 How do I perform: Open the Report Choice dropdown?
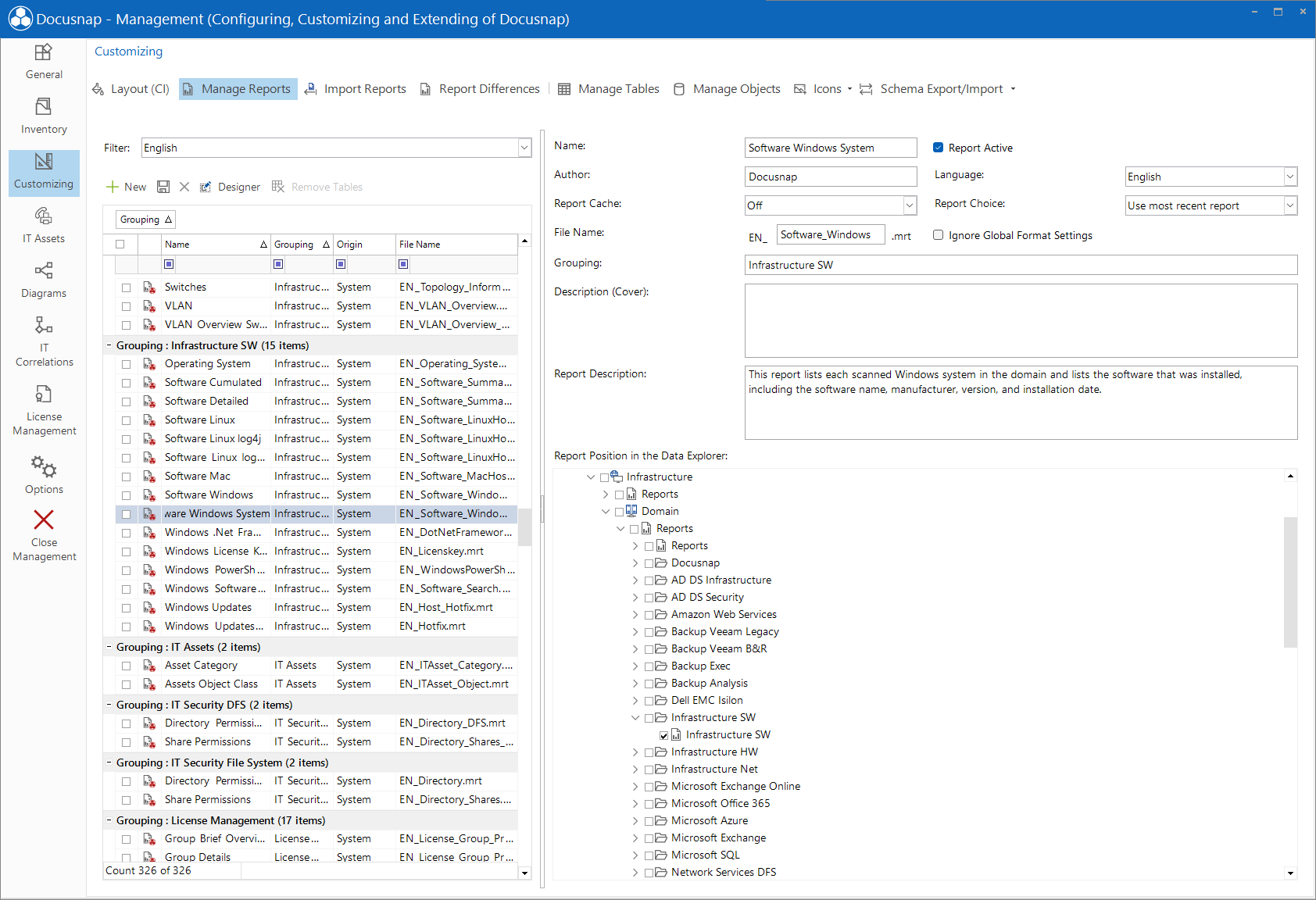1290,205
